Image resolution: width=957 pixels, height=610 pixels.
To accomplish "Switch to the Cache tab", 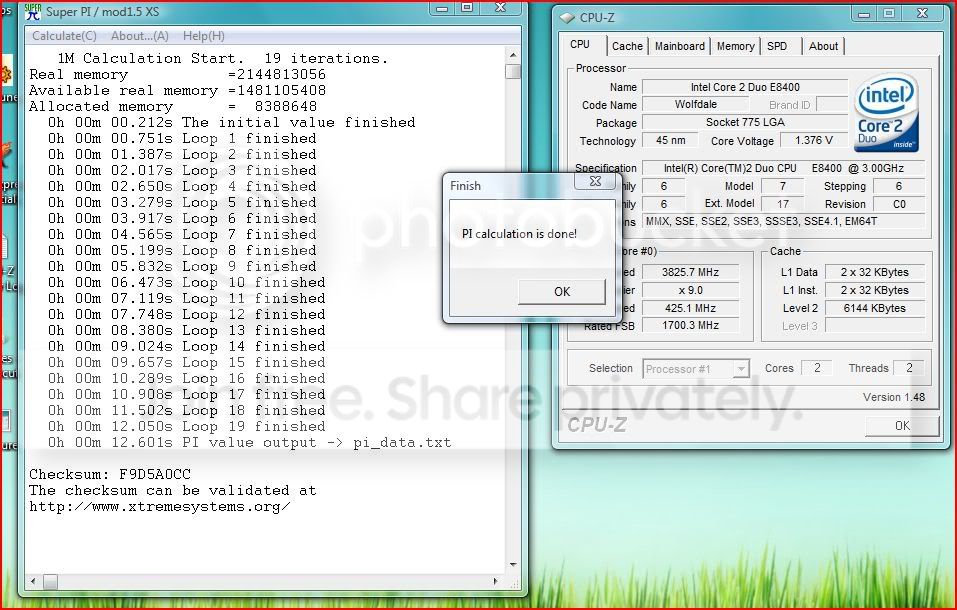I will pyautogui.click(x=627, y=46).
